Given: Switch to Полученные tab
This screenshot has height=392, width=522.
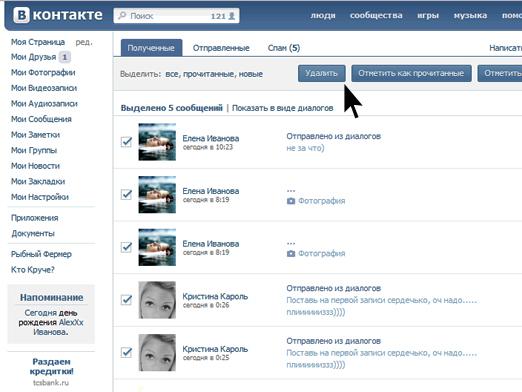Looking at the screenshot, I should click(x=151, y=48).
